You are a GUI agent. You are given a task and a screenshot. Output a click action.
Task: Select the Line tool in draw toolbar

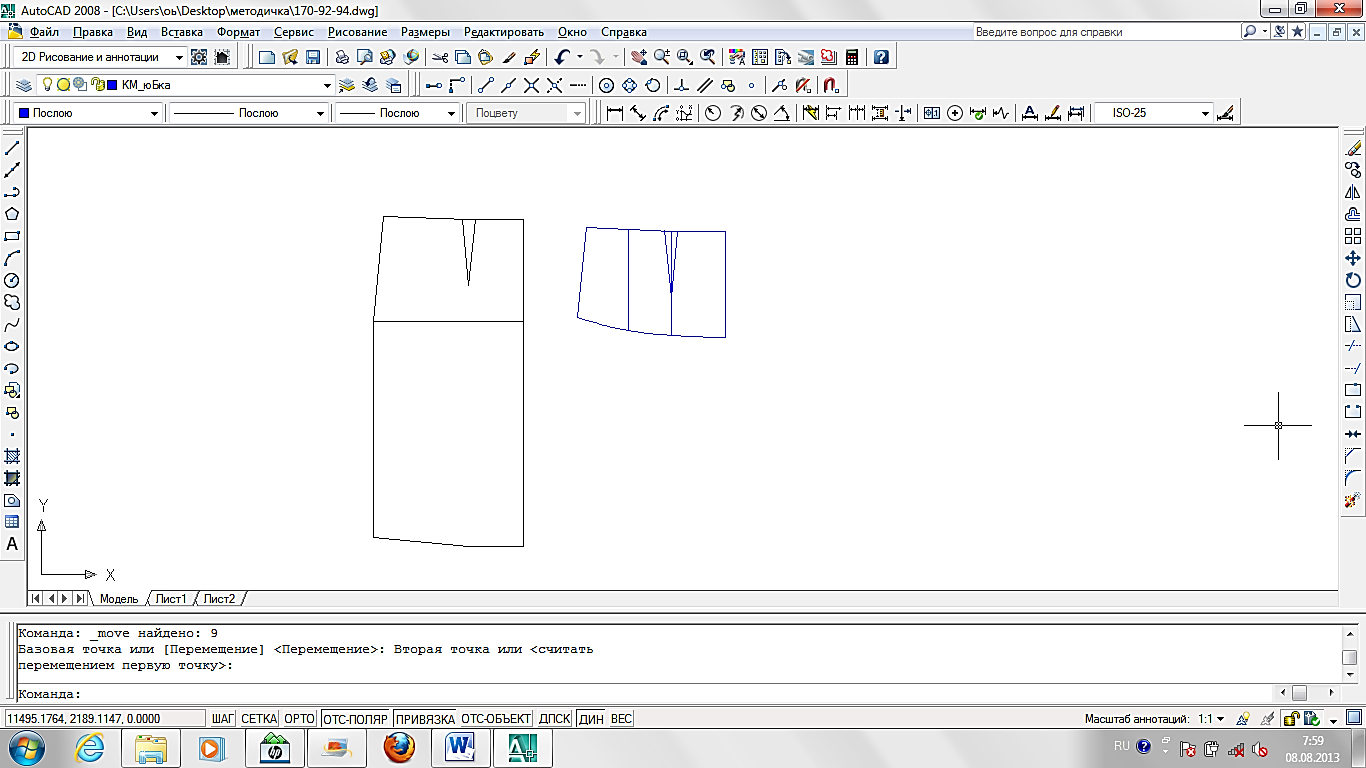[x=12, y=148]
